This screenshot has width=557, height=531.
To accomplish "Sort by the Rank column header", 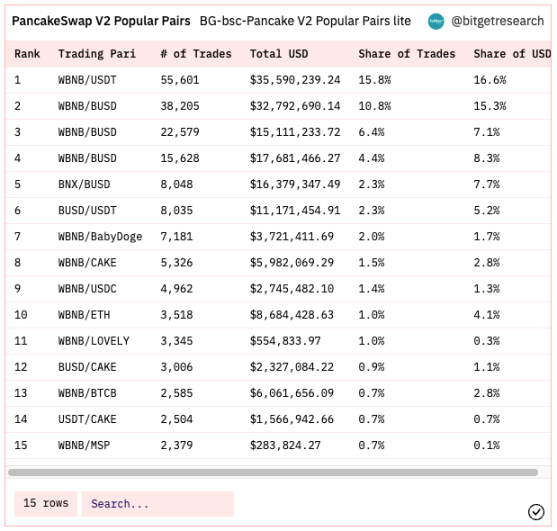I will (x=27, y=54).
